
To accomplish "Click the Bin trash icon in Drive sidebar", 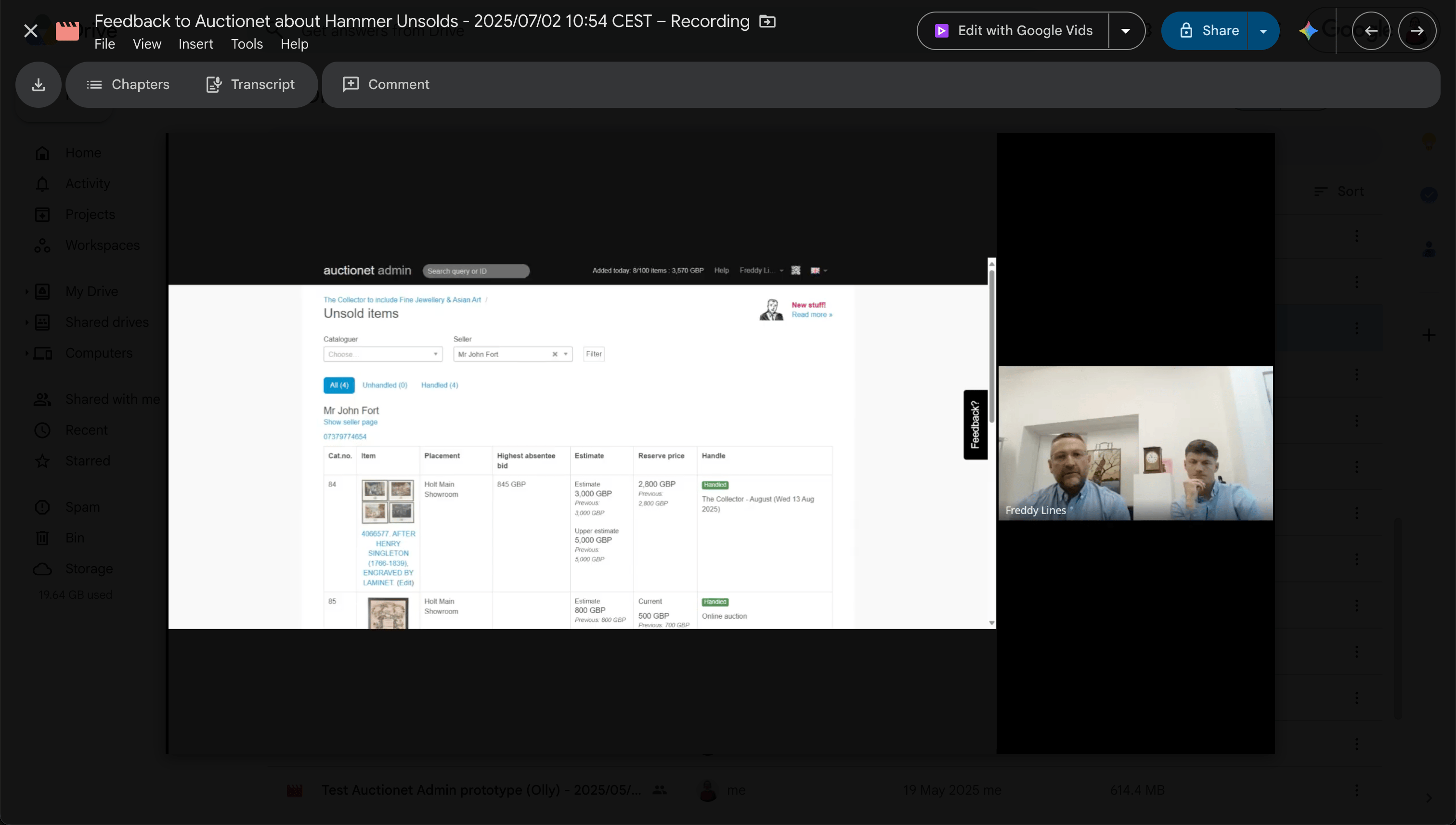I will [42, 538].
